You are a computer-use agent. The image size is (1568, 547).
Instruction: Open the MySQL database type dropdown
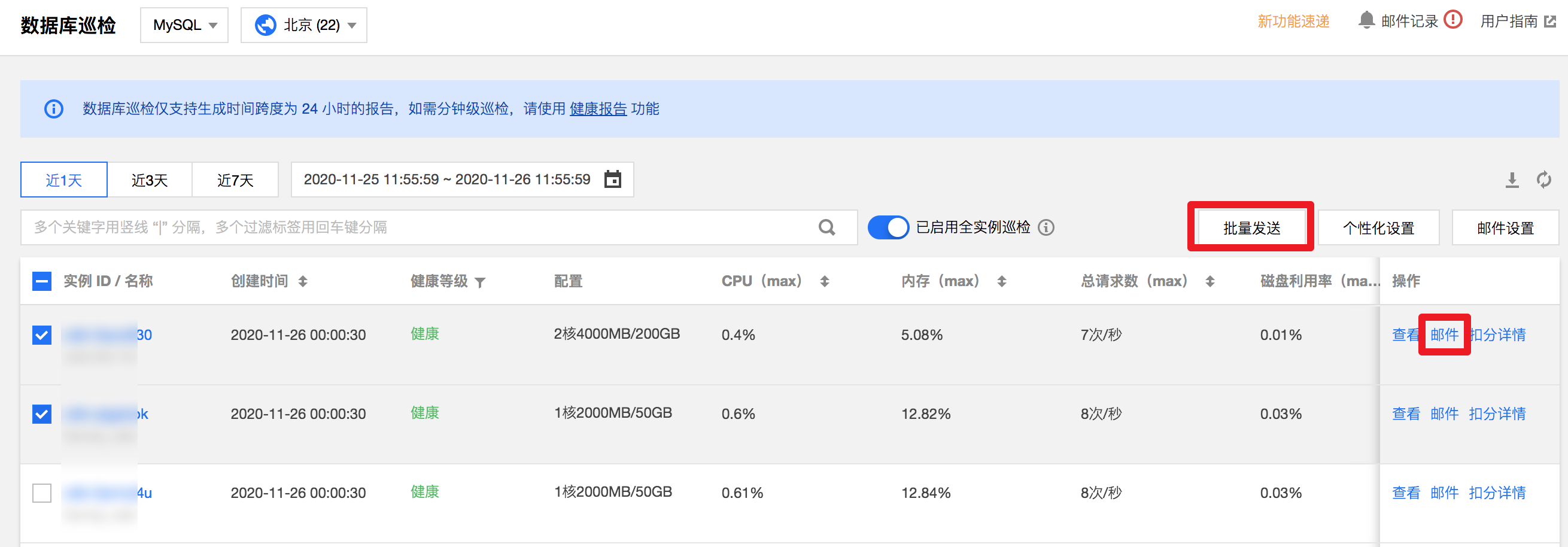184,25
